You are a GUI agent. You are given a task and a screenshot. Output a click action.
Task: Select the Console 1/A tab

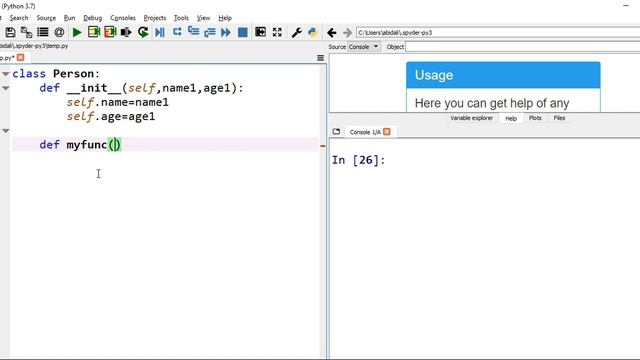(x=365, y=132)
